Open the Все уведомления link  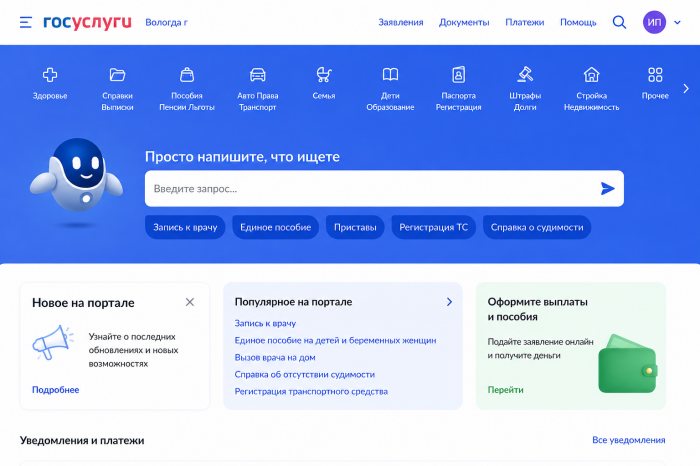coord(629,440)
